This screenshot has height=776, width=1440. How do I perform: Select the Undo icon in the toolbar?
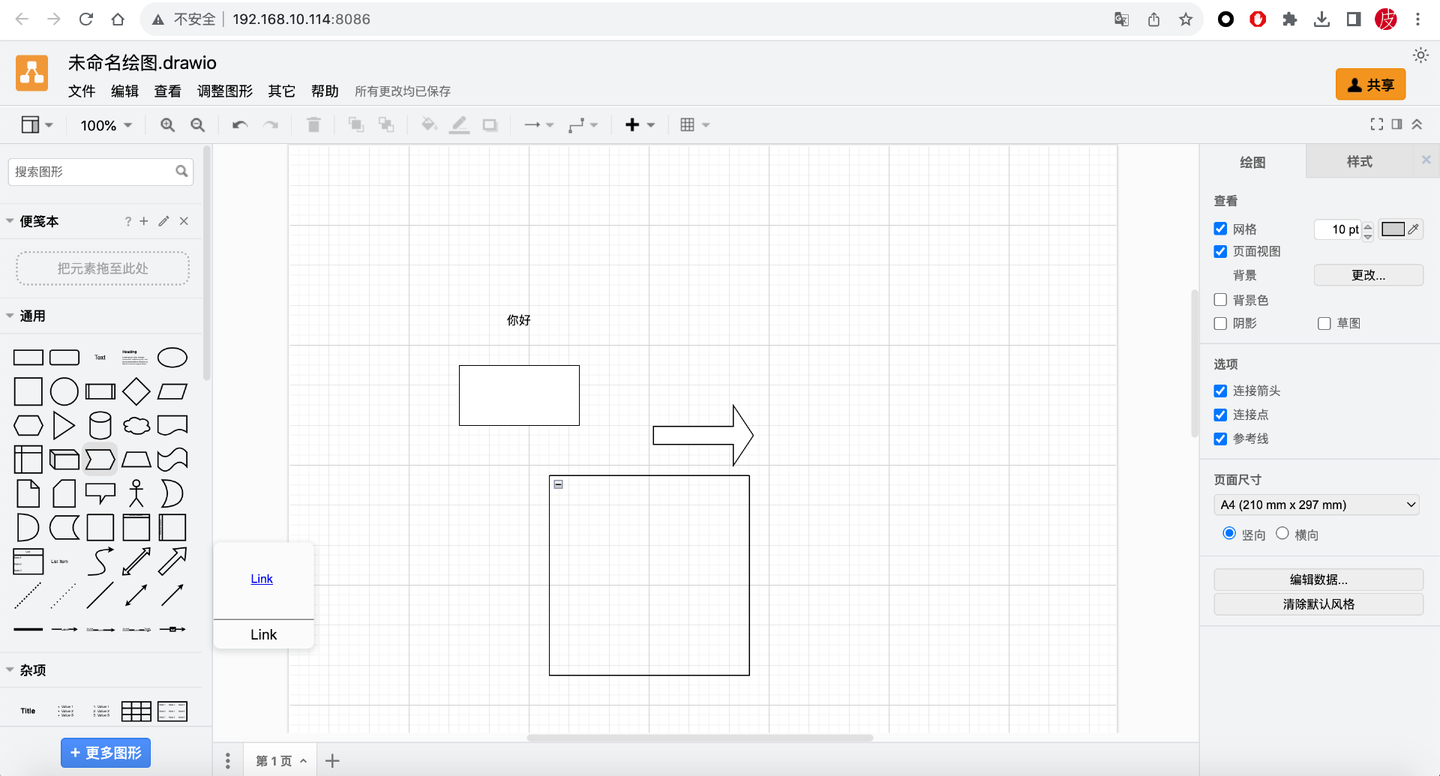coord(240,124)
